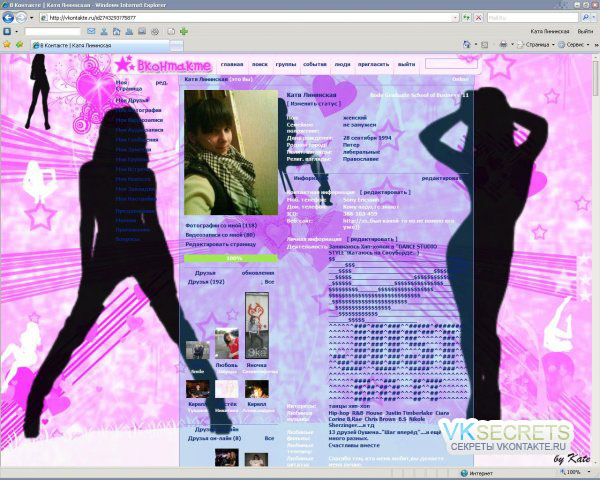This screenshot has height=480, width=600.
Task: Open Мои Друзья in left sidebar
Action: (132, 100)
